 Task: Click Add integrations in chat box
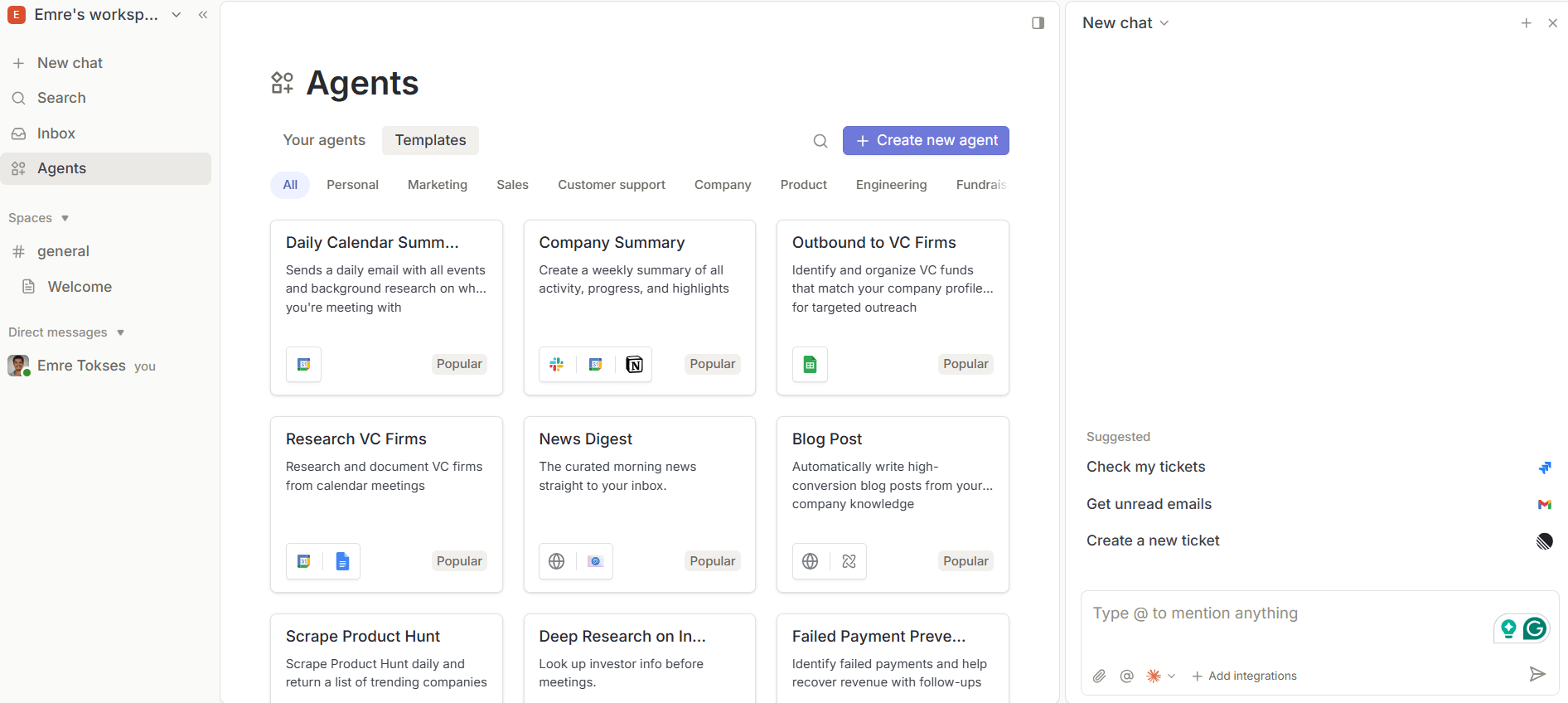point(1244,676)
